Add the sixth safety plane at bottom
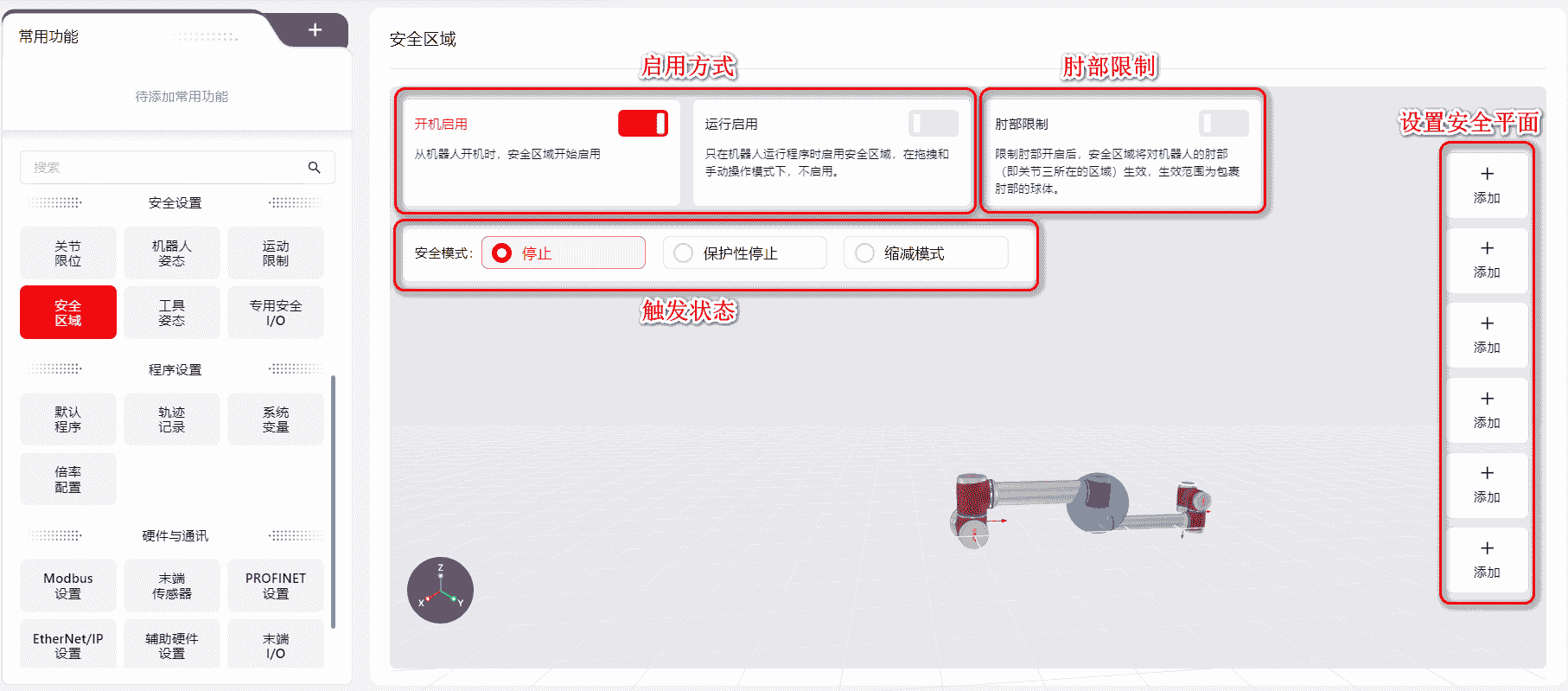1568x691 pixels. (x=1487, y=560)
